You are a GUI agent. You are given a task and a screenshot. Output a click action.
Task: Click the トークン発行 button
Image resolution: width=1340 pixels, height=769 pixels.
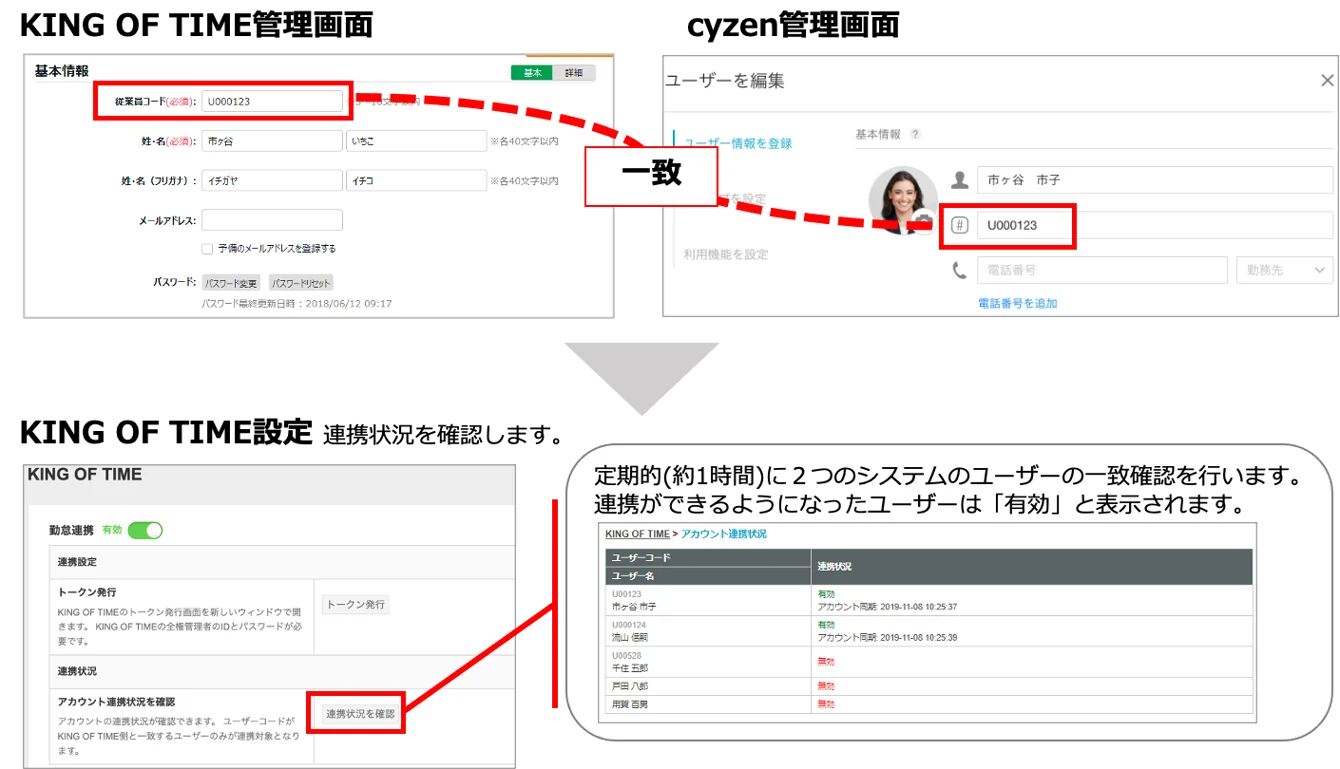(355, 604)
